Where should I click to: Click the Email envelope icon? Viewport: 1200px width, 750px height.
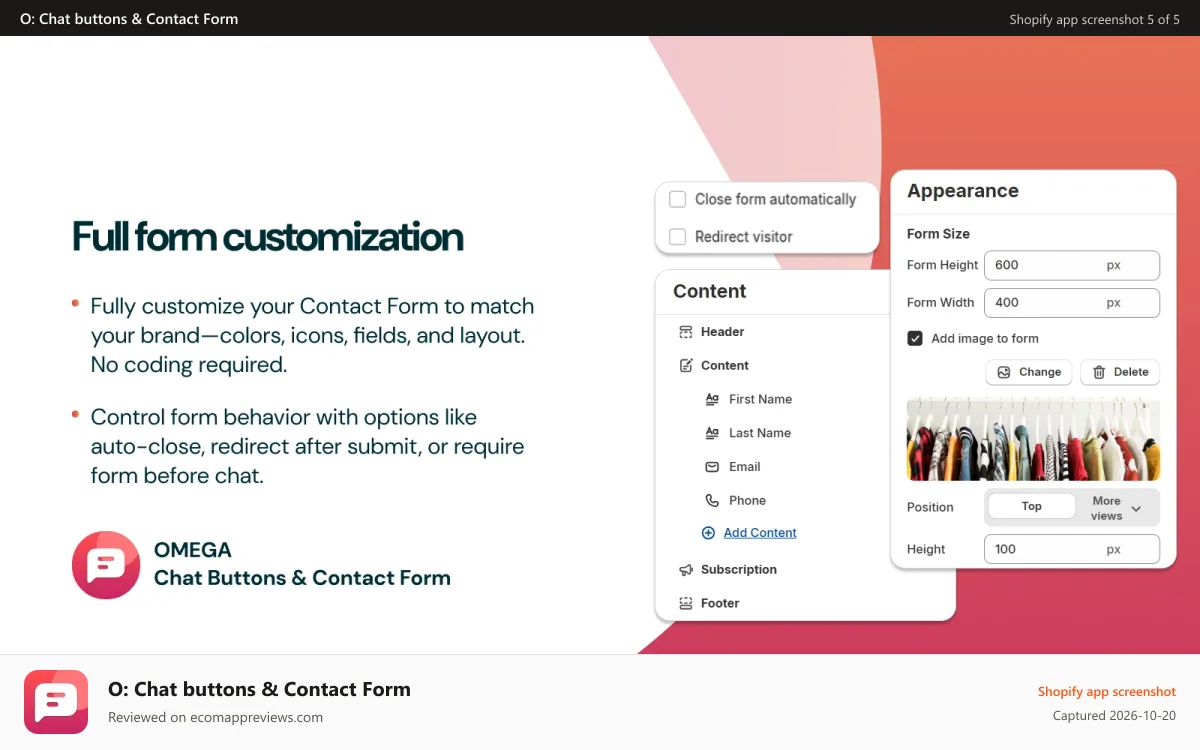pos(712,467)
